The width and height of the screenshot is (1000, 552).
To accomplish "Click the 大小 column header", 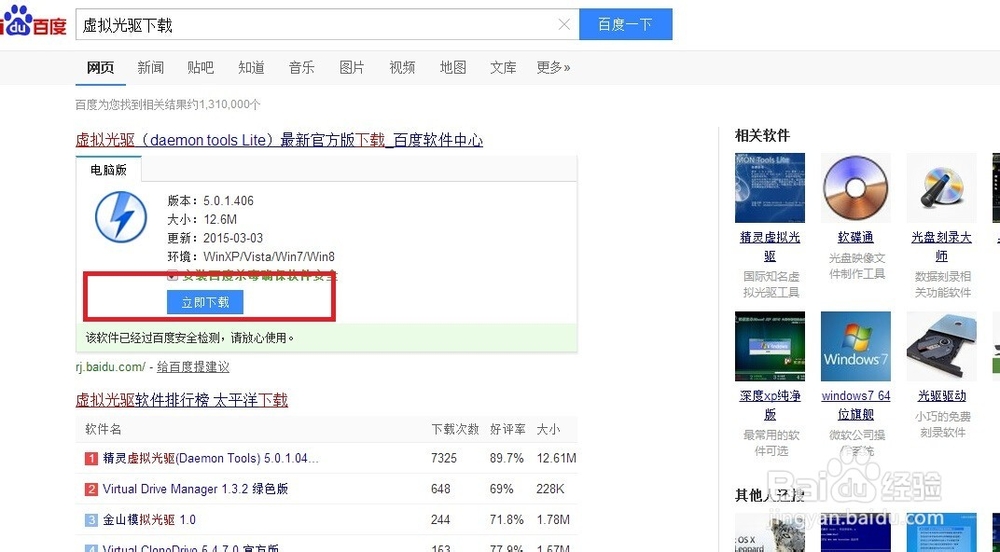I will pos(548,429).
